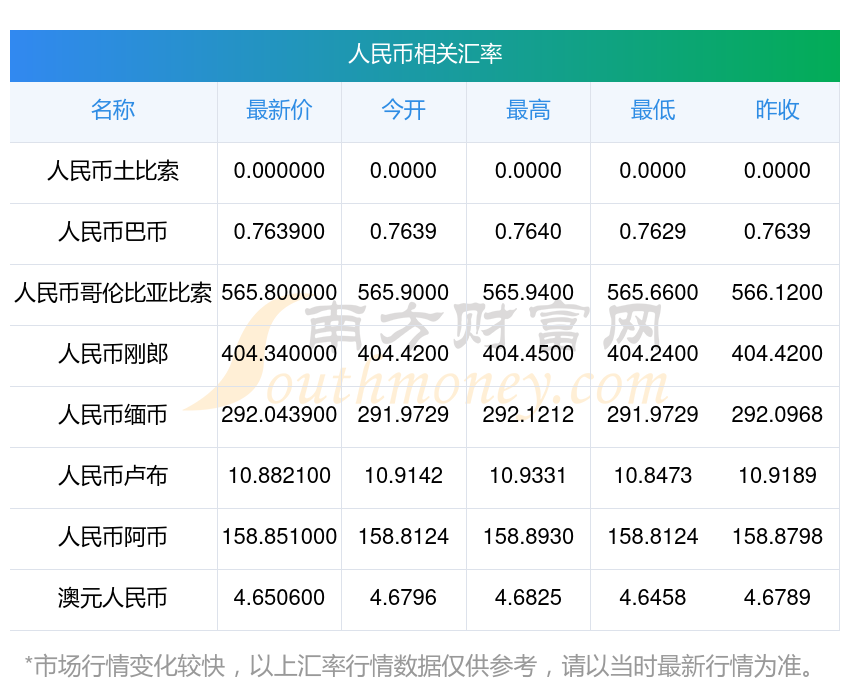This screenshot has height=698, width=850.
Task: Click latest price 292.043900
Action: click(279, 415)
